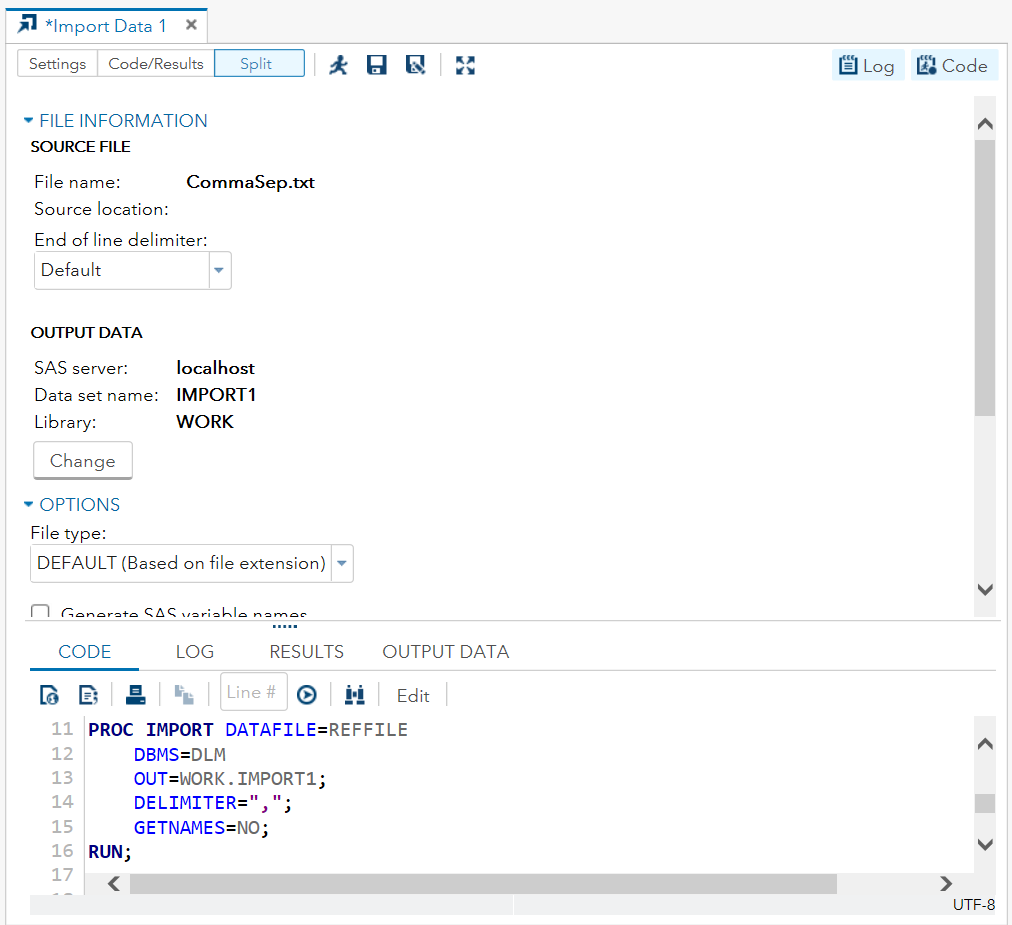Open the LOG tab

pyautogui.click(x=195, y=652)
